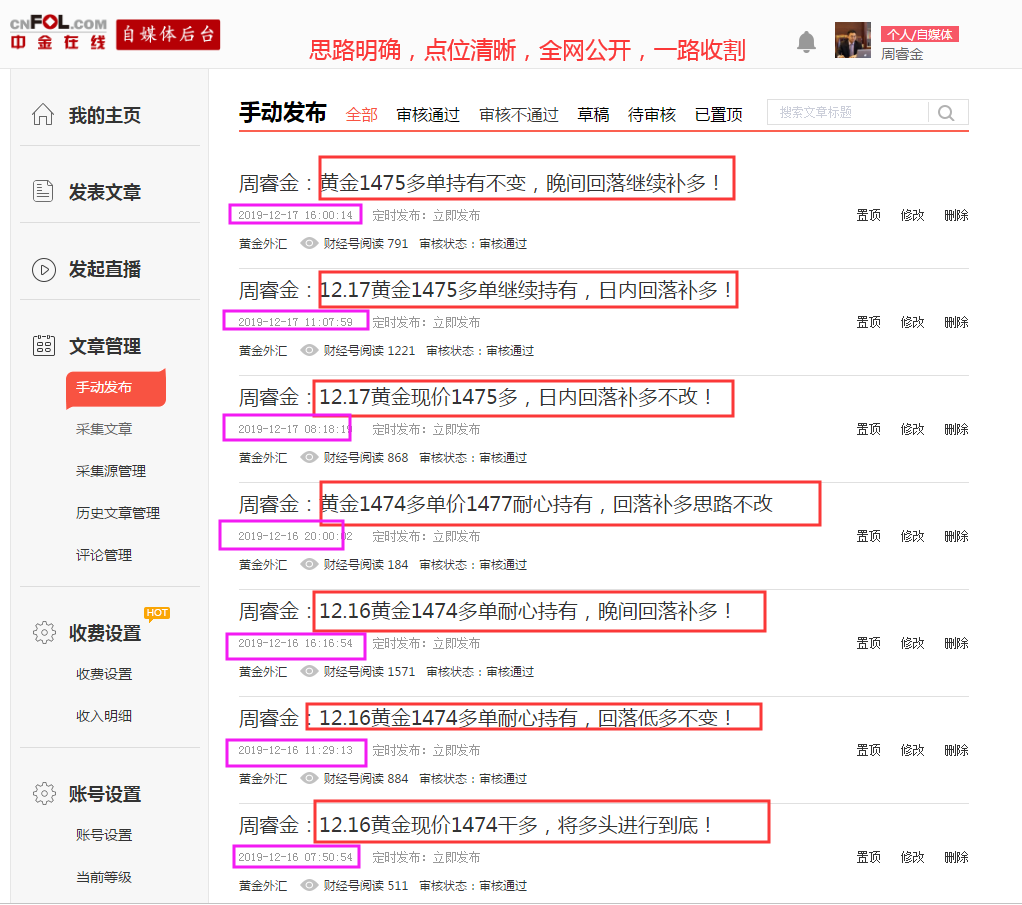Viewport: 1022px width, 905px height.
Task: Select 历史文章管理 submenu item
Action: tap(118, 513)
